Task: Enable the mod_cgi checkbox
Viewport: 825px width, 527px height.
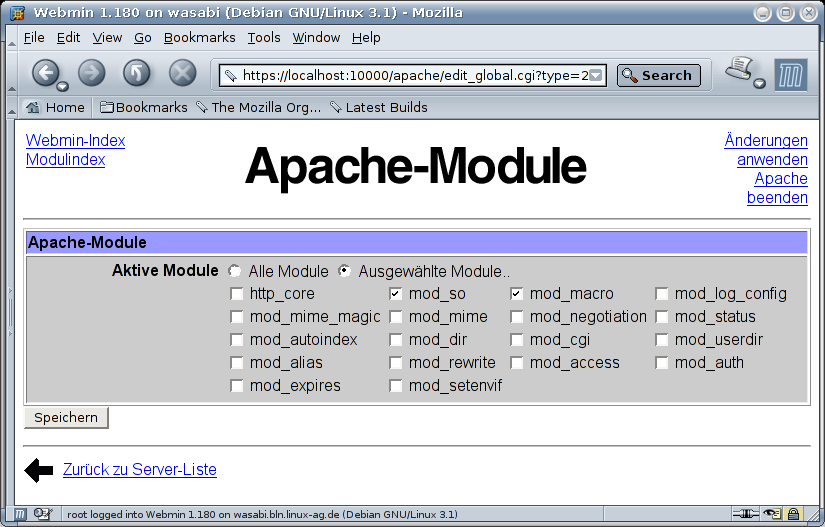Action: [517, 340]
